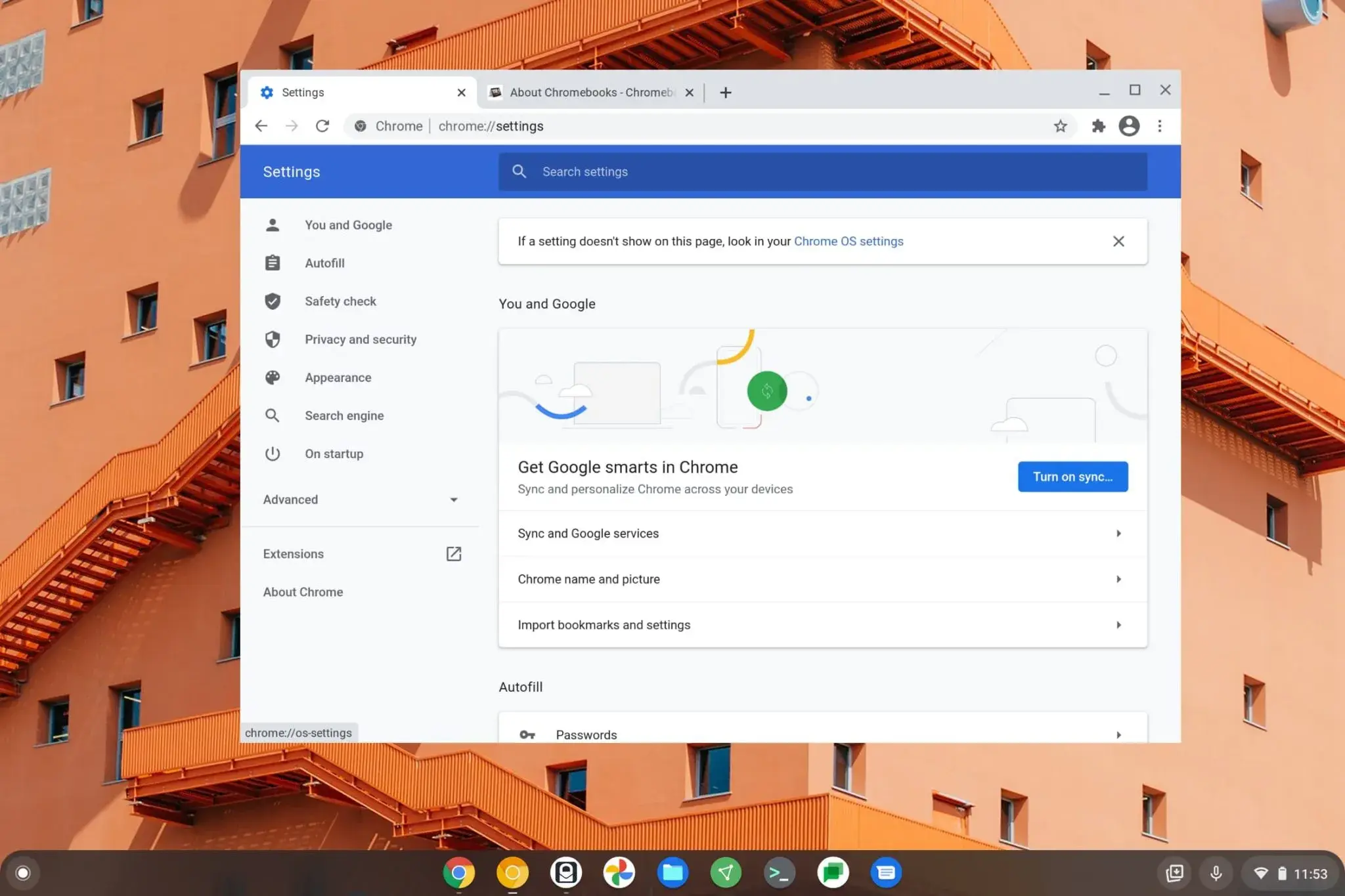The width and height of the screenshot is (1345, 896).
Task: Open the Autofill section in sidebar
Action: (324, 263)
